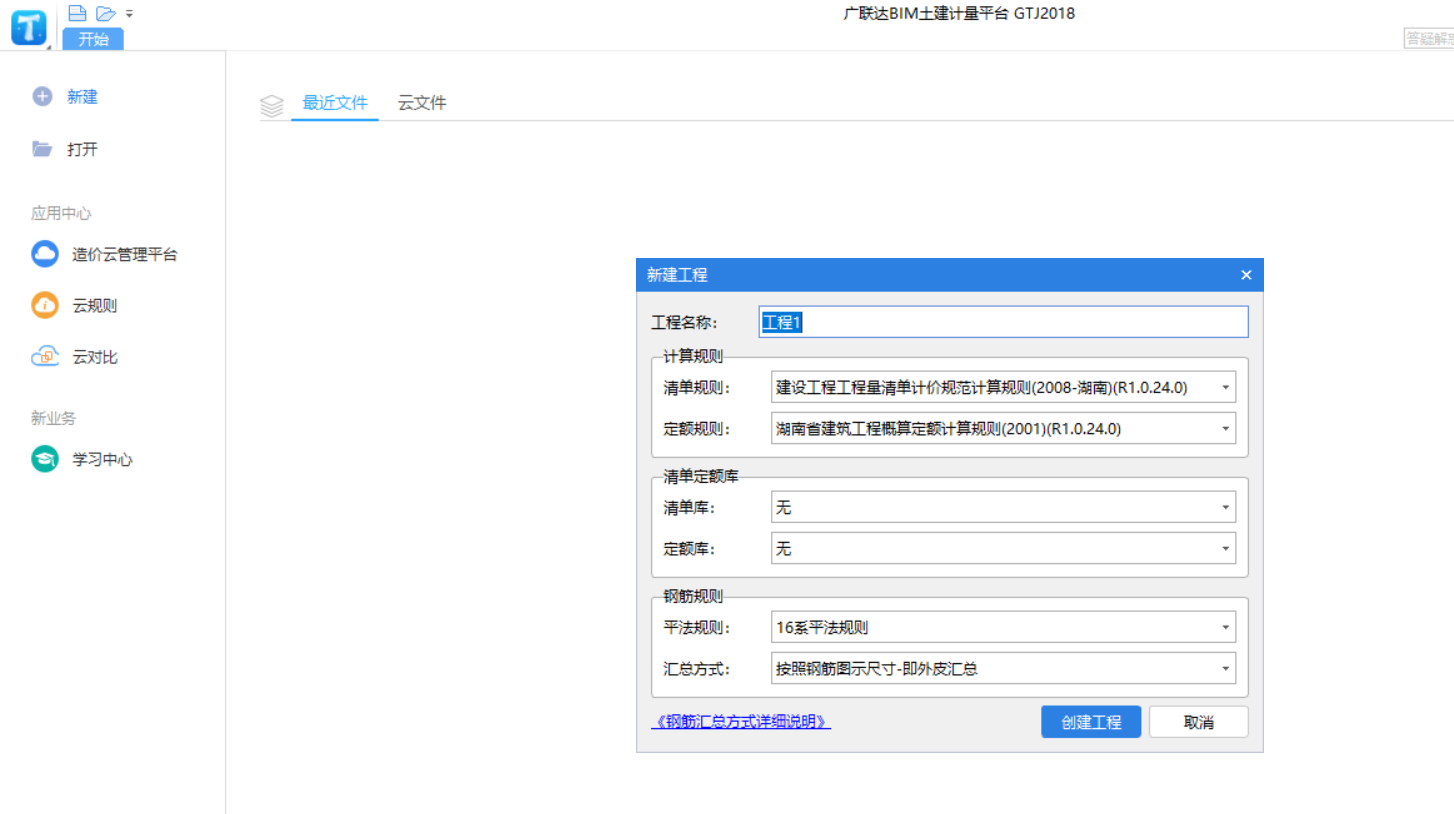Open the 平法规则 dropdown
Image resolution: width=1454 pixels, height=814 pixels.
[x=1004, y=627]
